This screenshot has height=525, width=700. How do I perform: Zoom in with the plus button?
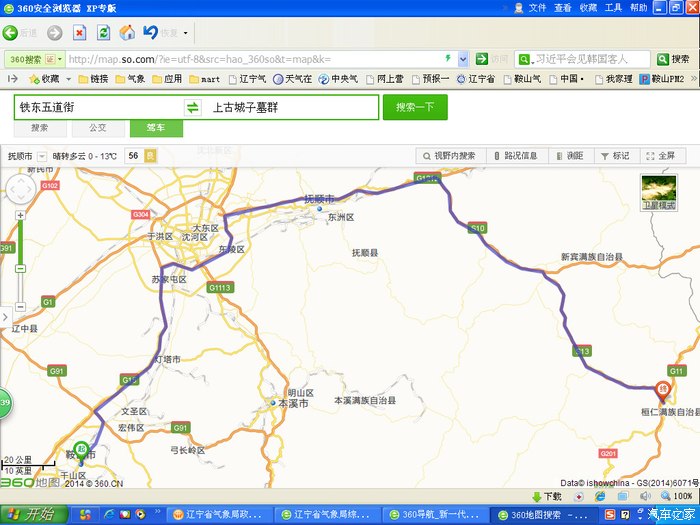click(20, 216)
